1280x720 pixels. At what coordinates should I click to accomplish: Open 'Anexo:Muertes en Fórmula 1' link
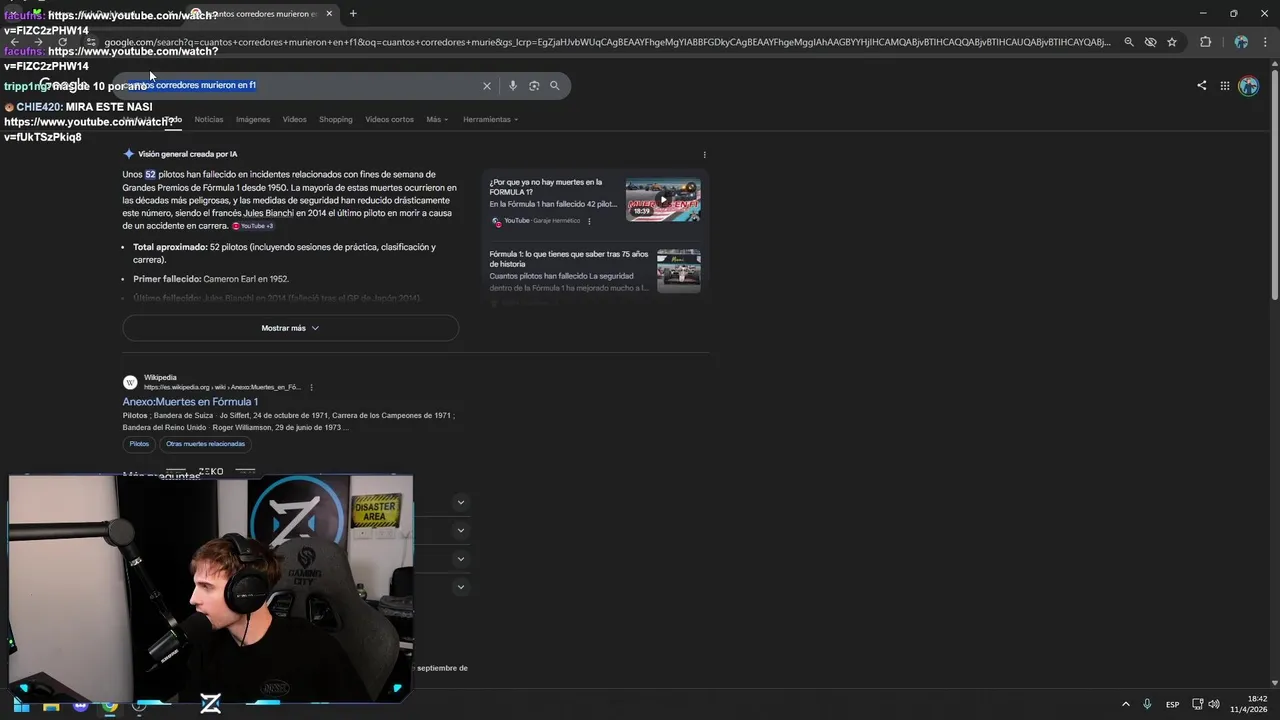[x=190, y=402]
